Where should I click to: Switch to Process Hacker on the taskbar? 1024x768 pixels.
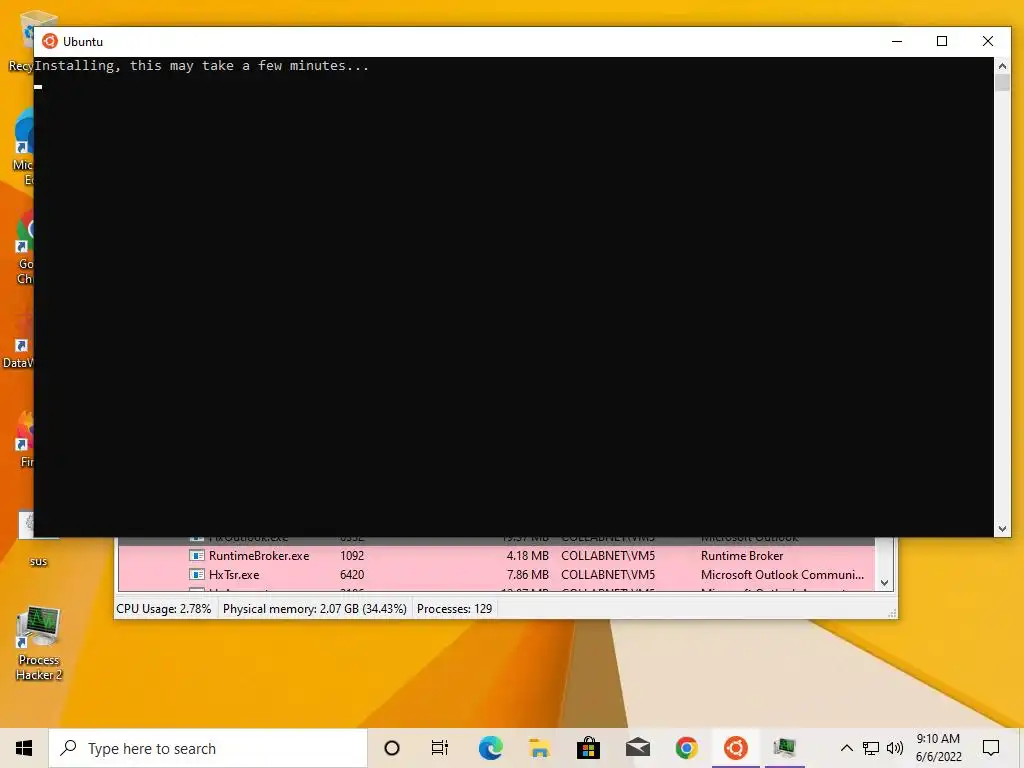pyautogui.click(x=784, y=748)
